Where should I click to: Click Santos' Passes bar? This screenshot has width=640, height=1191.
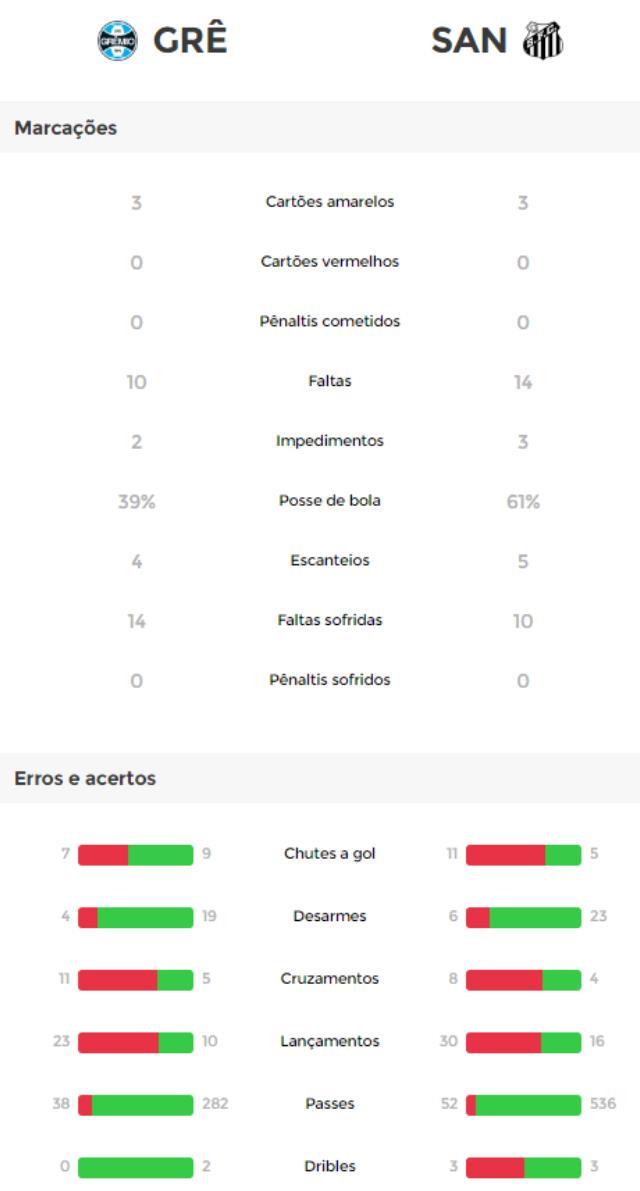pyautogui.click(x=523, y=1104)
